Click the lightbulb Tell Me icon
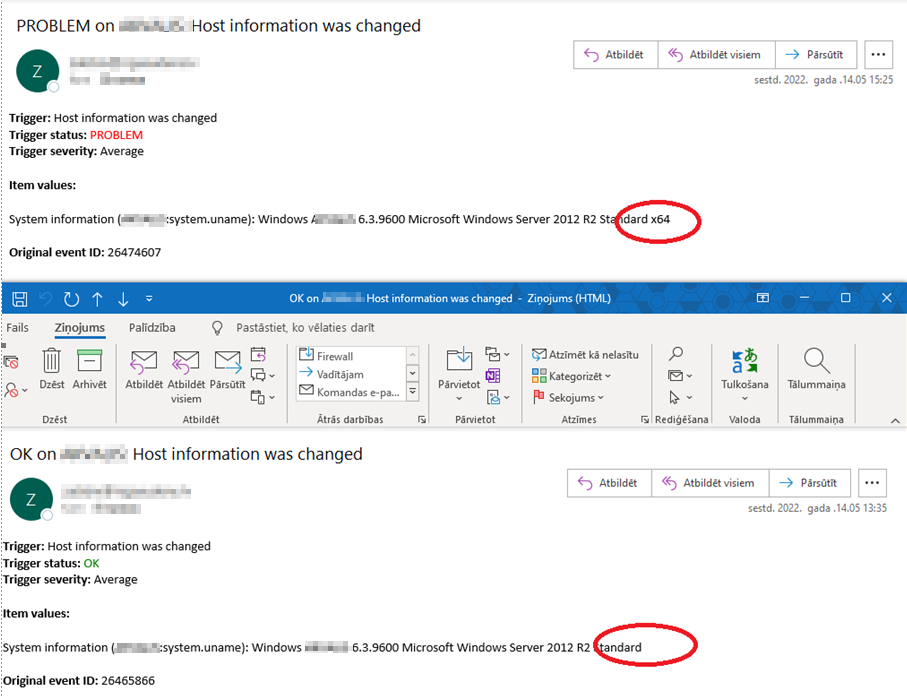This screenshot has width=907, height=697. click(217, 328)
